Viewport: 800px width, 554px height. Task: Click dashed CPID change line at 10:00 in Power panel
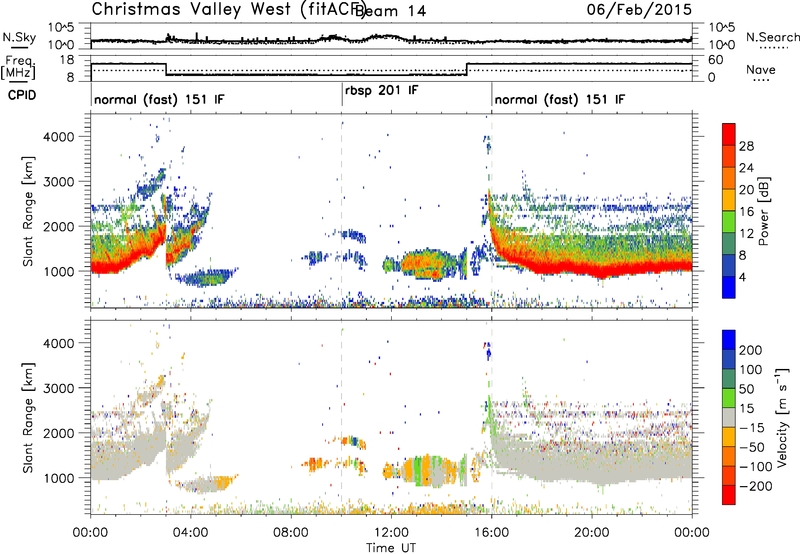pos(342,211)
